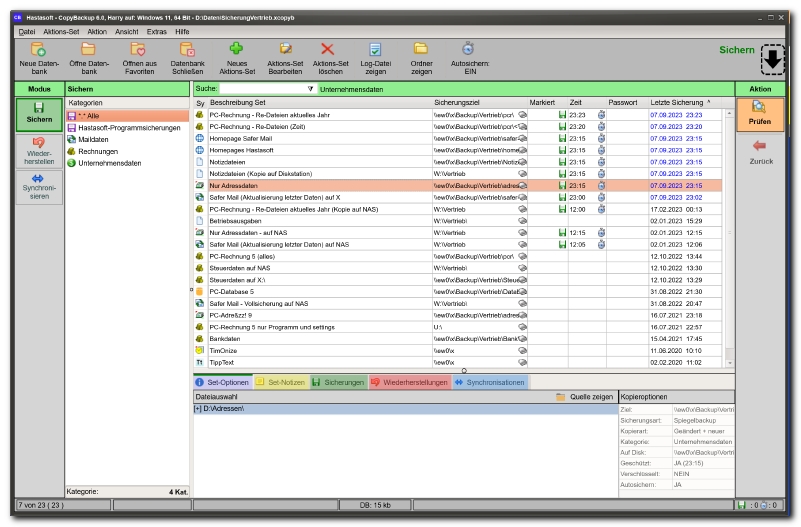
Task: Open the Extras menu
Action: click(x=156, y=32)
